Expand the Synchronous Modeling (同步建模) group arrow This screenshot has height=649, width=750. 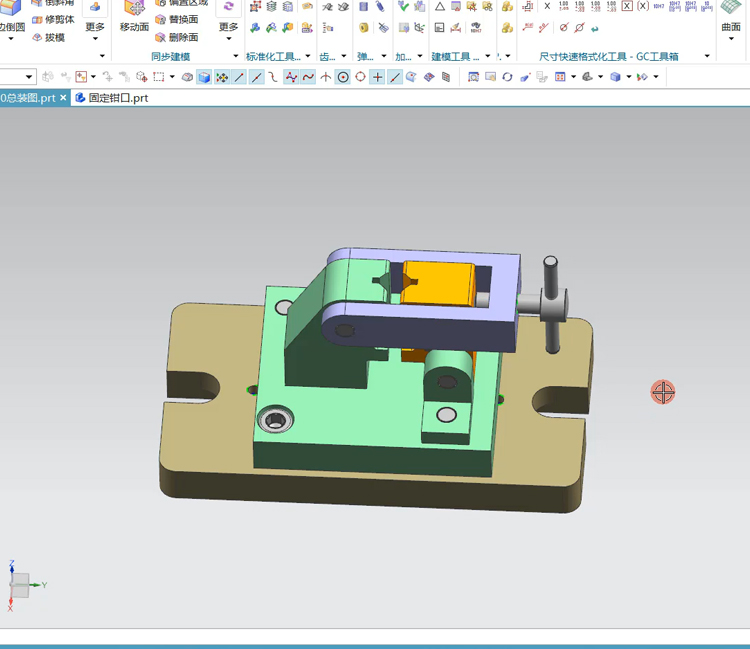click(236, 56)
